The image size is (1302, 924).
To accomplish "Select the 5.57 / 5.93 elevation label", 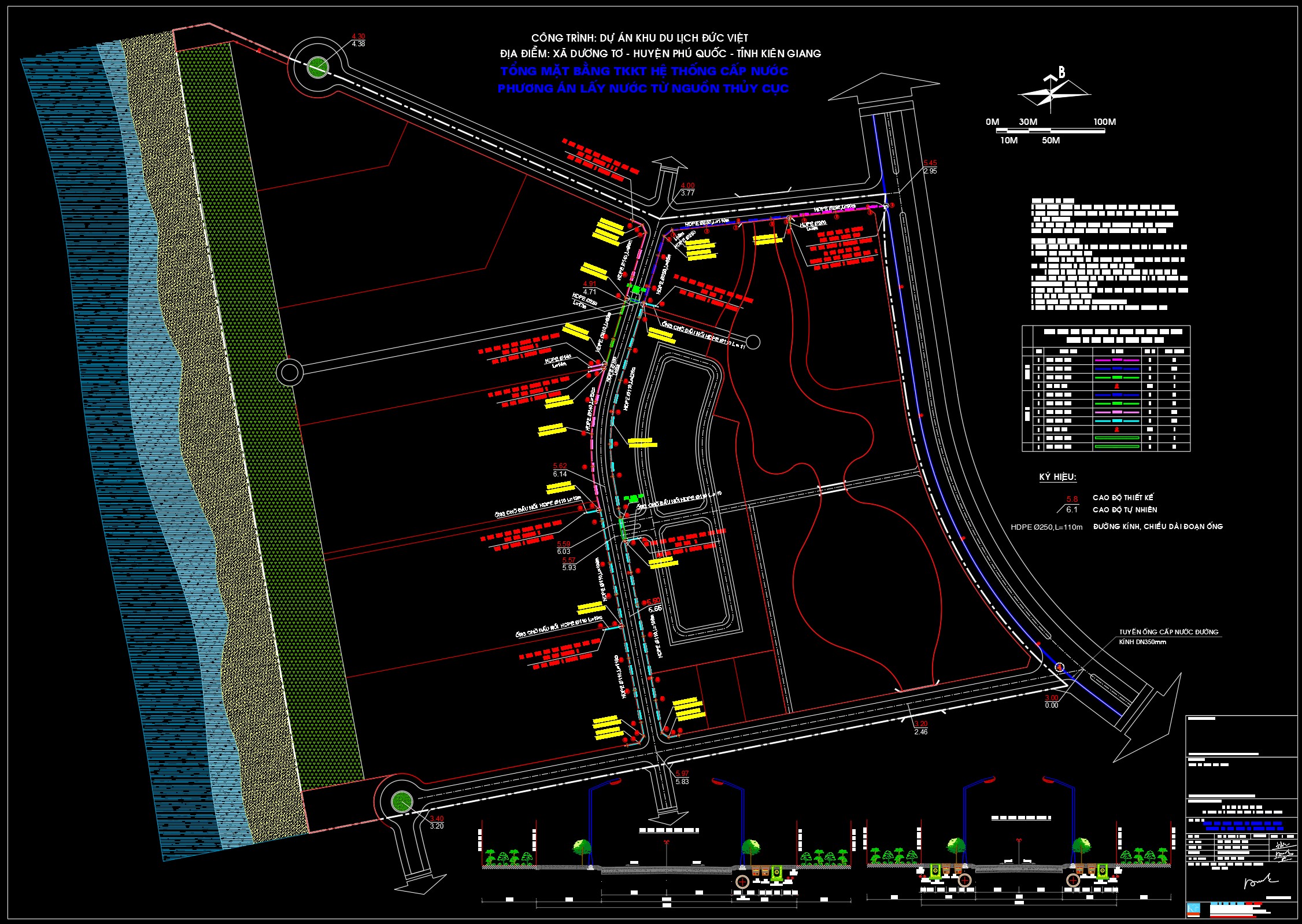I will 569,564.
